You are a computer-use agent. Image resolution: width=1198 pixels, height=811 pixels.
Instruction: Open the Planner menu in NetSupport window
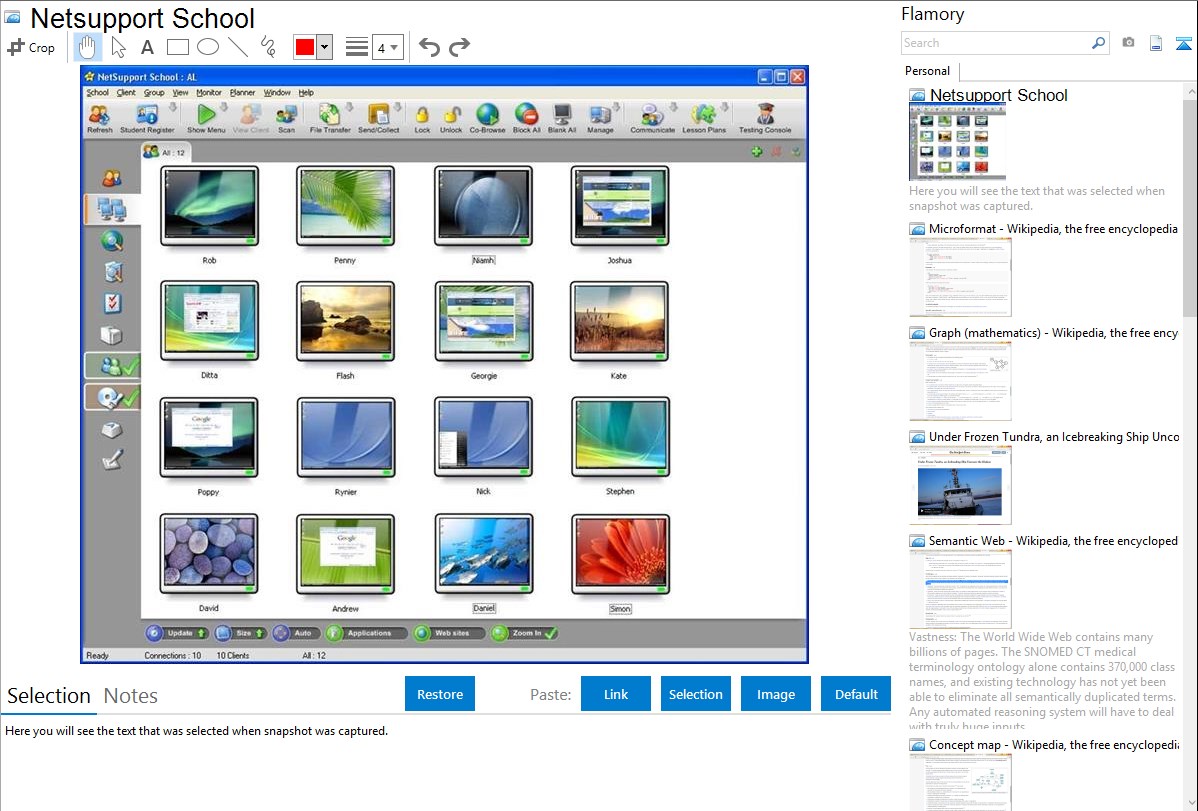click(242, 92)
